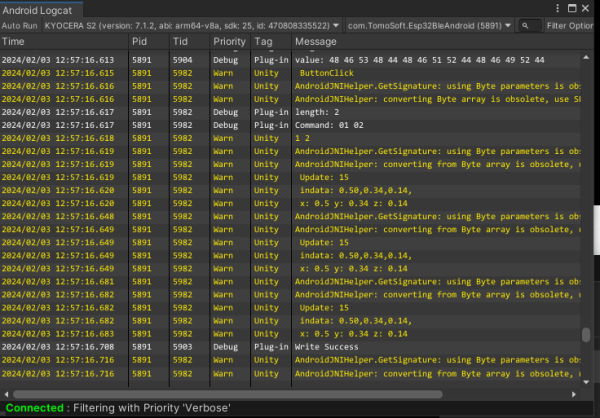Open the KYOCERA S2 device dropdown

(x=188, y=25)
